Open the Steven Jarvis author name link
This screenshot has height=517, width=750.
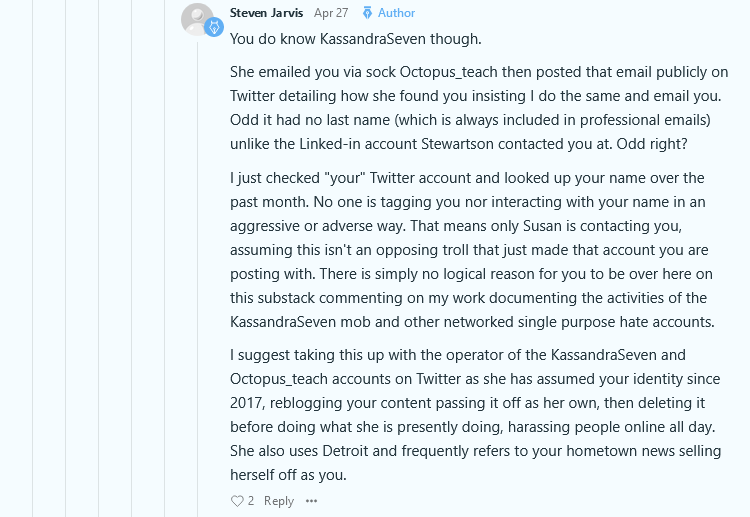pos(266,13)
